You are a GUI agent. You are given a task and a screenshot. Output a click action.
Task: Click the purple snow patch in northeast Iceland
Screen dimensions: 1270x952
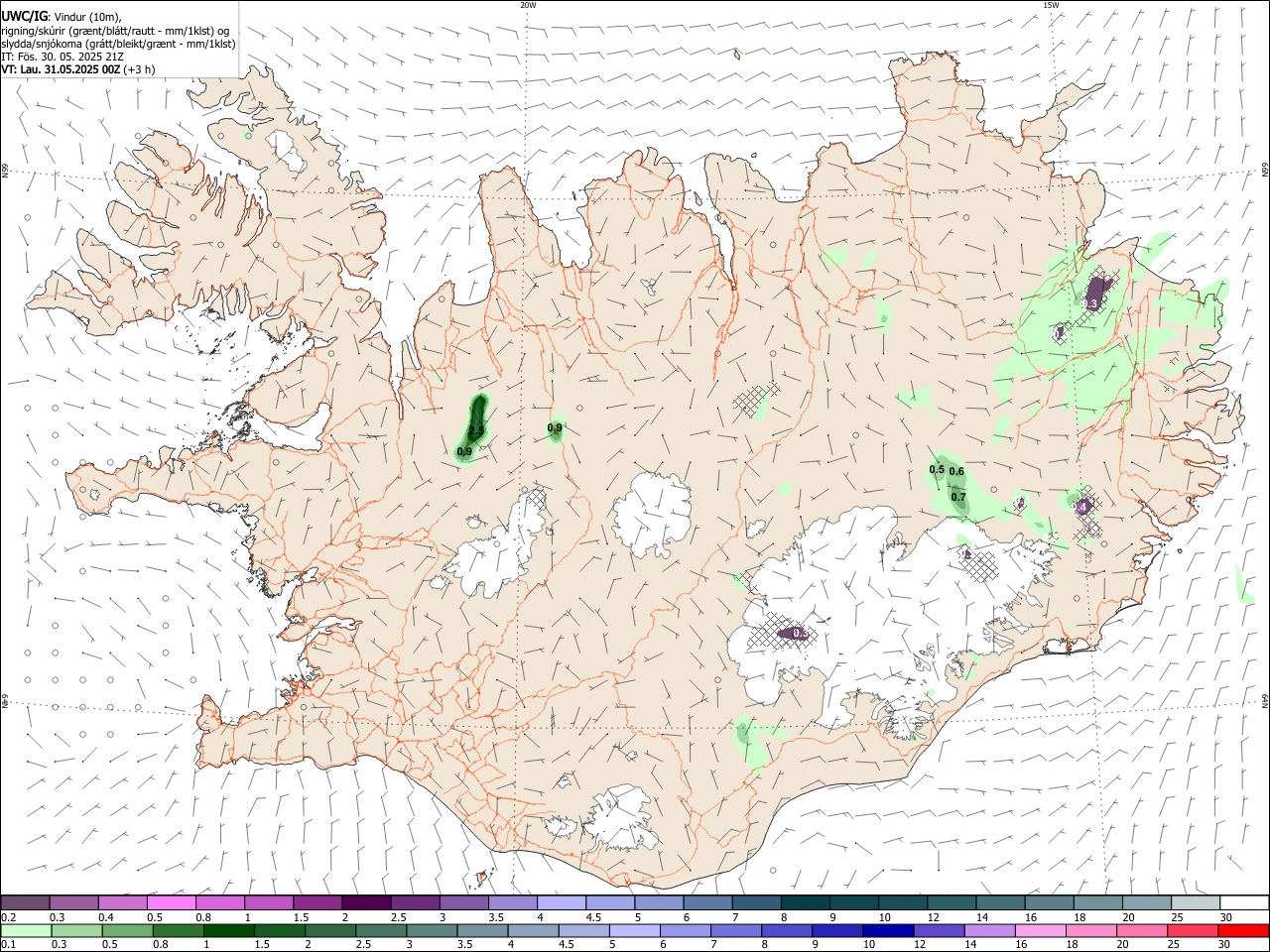click(x=1095, y=294)
